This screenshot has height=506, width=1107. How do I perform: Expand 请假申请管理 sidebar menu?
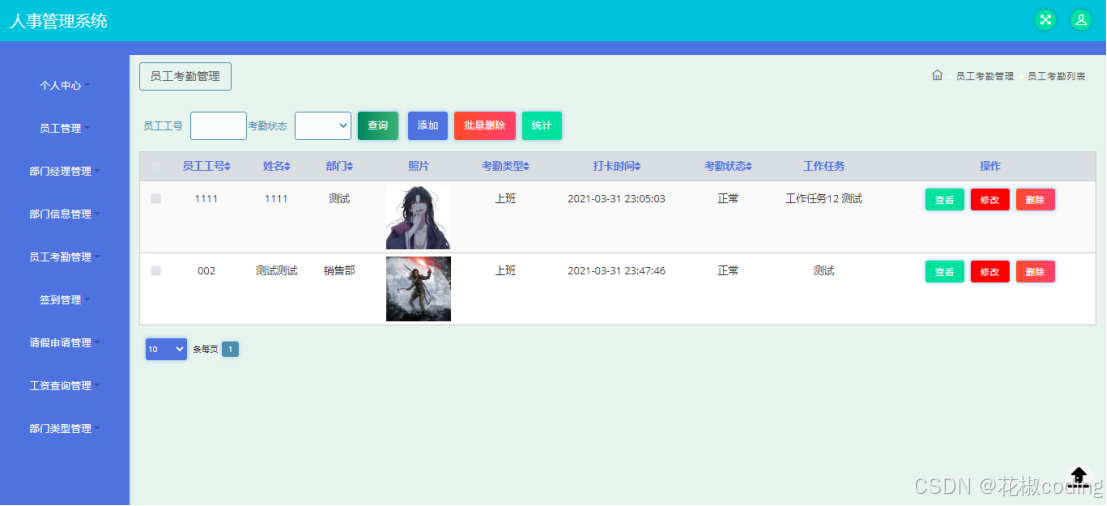(65, 343)
